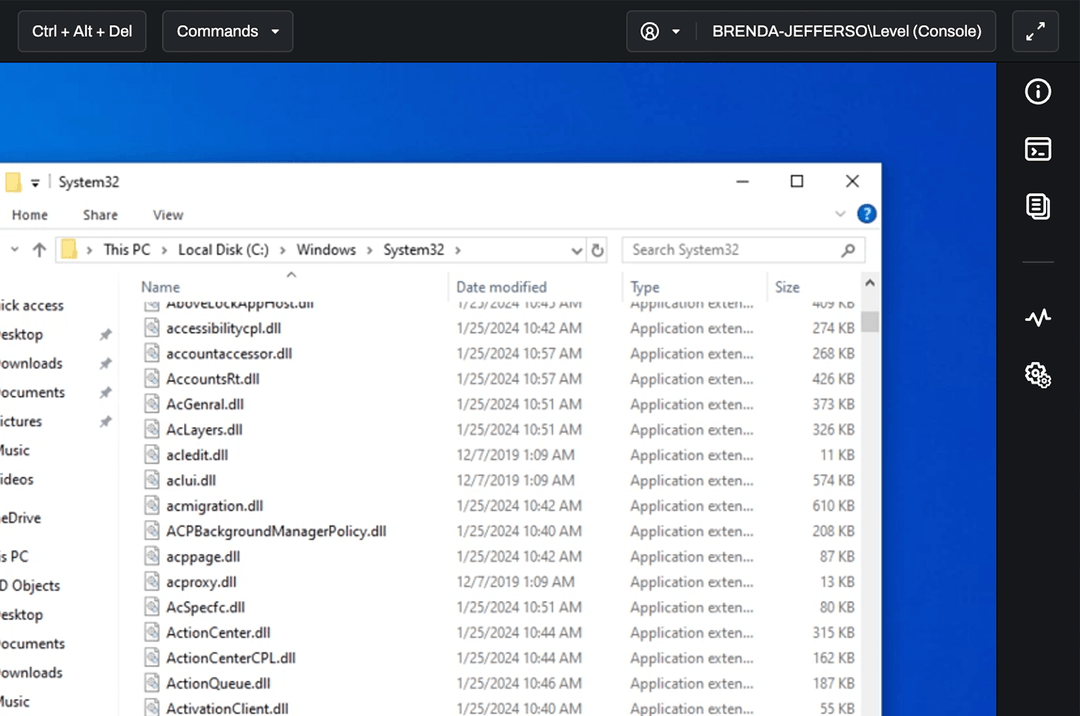Open the session info panel icon

click(1038, 91)
